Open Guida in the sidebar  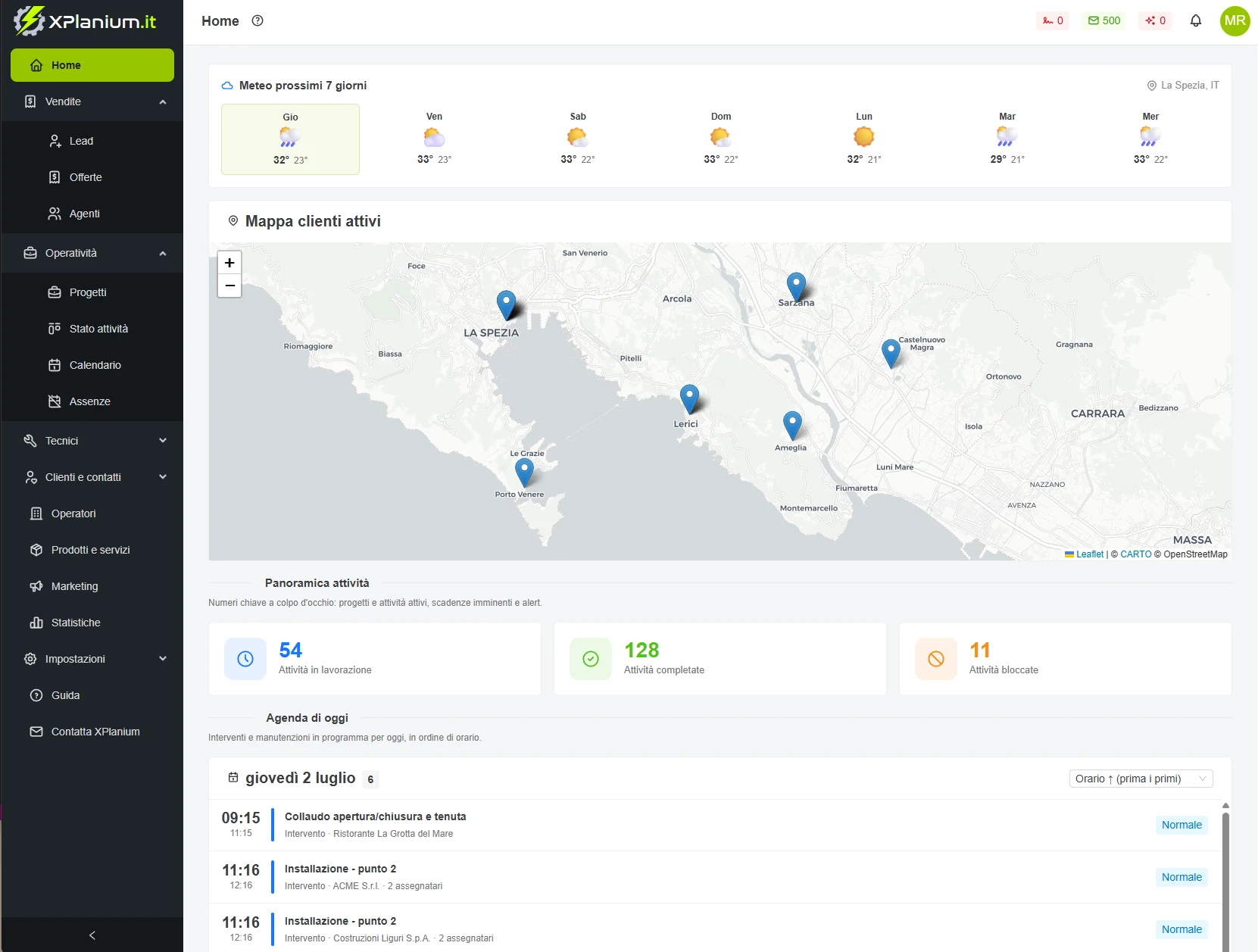92,695
